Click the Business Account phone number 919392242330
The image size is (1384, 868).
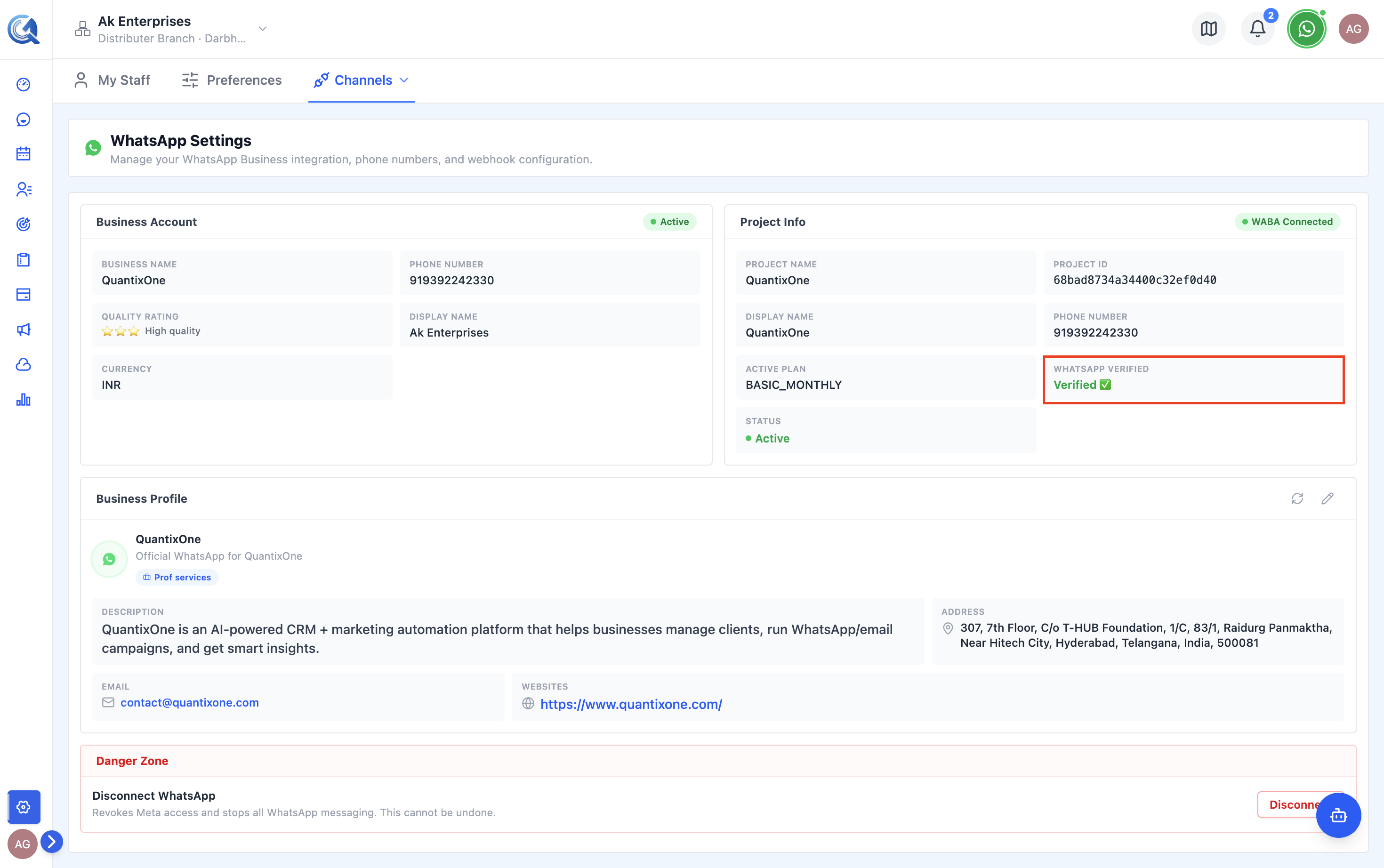[x=452, y=280]
